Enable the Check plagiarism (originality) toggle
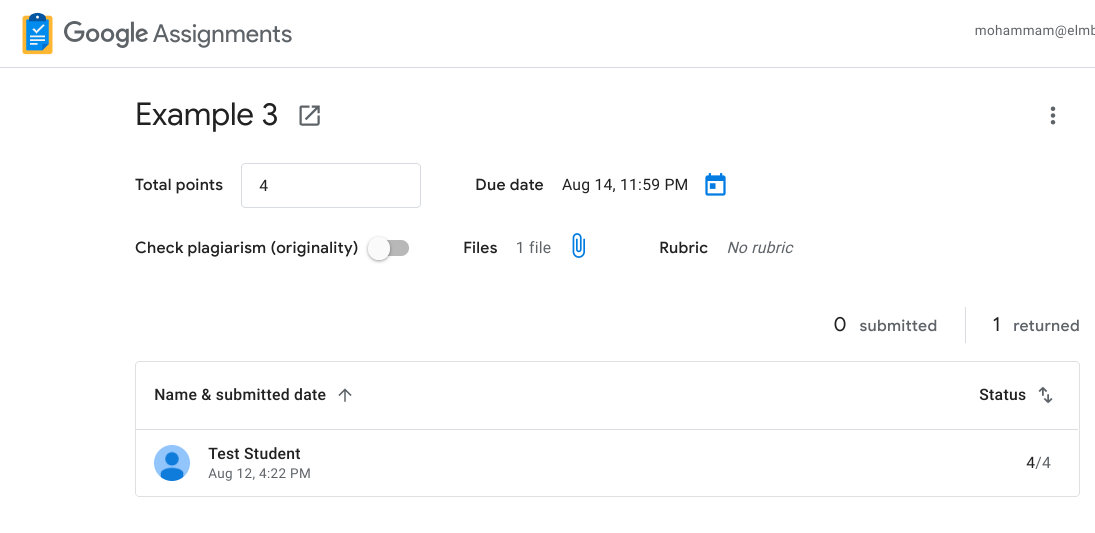 pos(388,248)
